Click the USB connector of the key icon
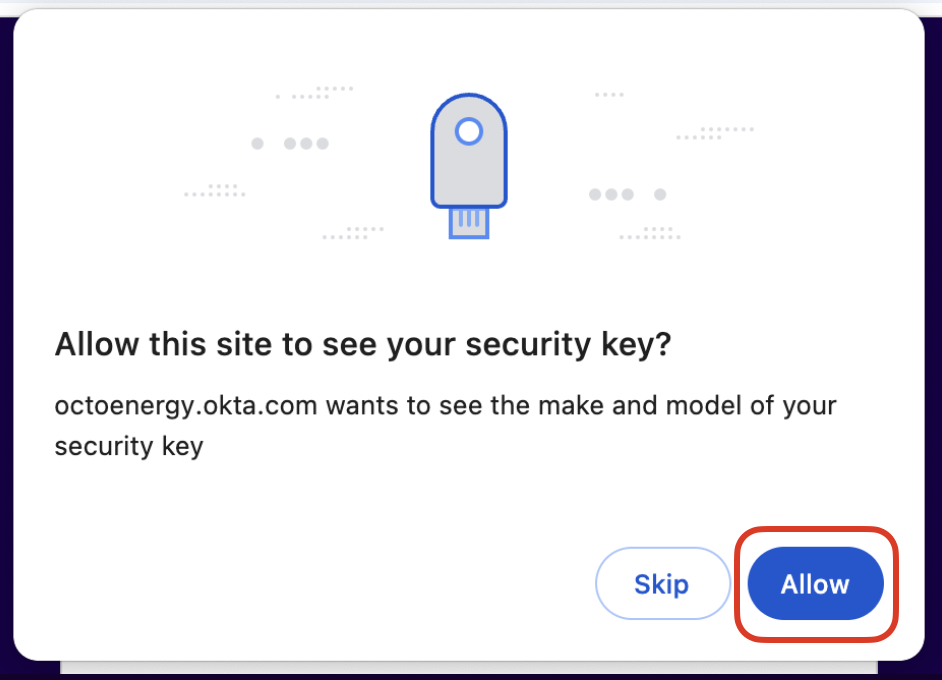Screen dimensions: 942x680 click(x=469, y=222)
